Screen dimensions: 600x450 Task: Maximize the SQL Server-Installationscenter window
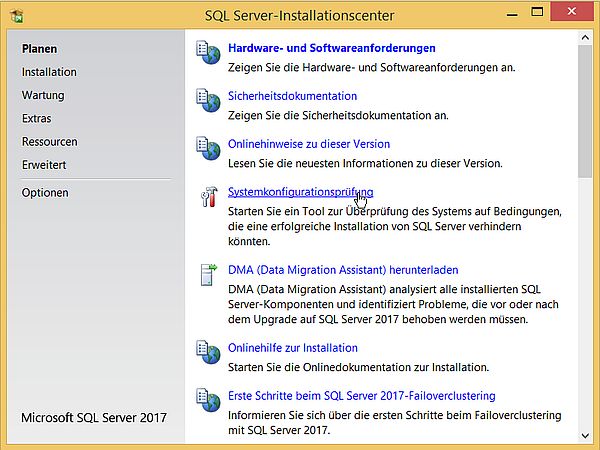click(537, 12)
